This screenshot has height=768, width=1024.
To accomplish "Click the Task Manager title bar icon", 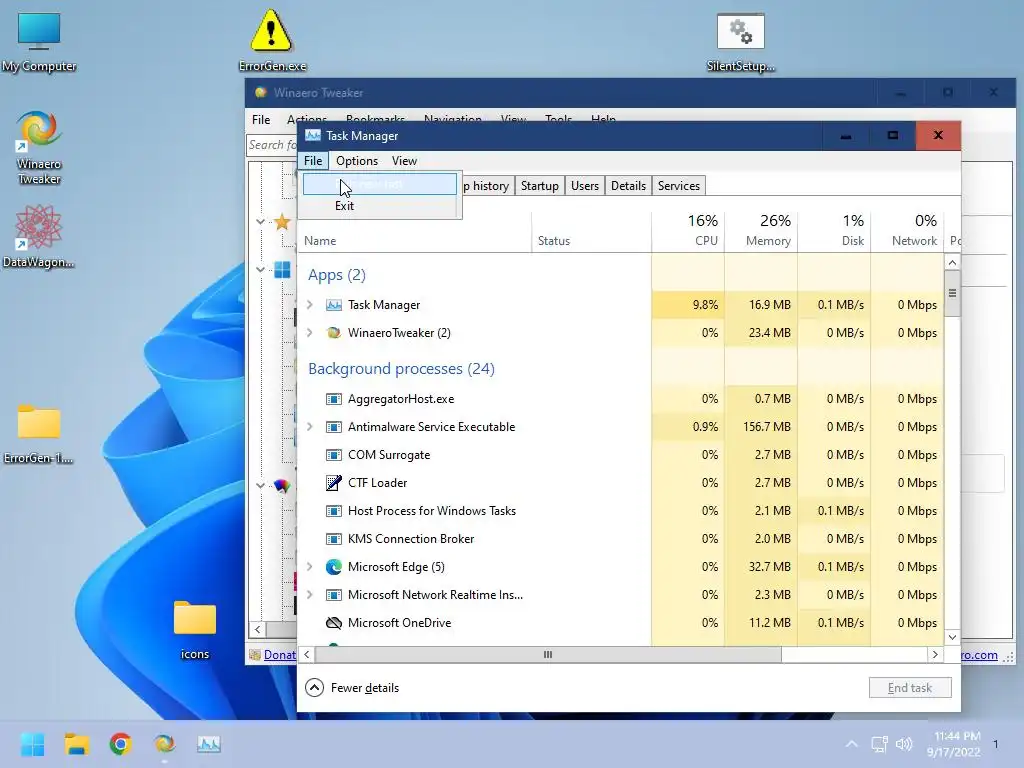I will 313,135.
